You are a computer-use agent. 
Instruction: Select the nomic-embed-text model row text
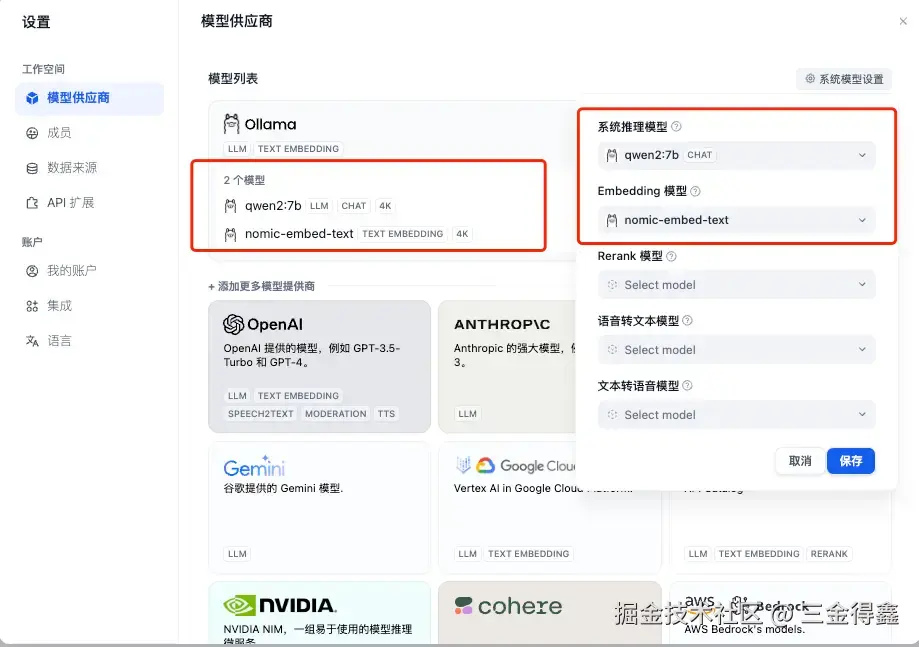(299, 234)
